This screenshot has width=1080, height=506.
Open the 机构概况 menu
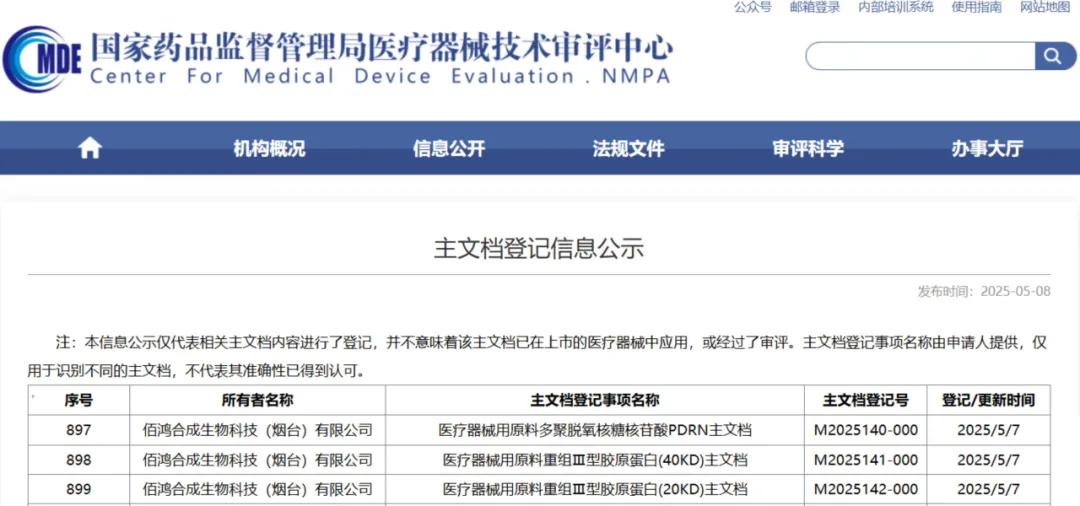269,148
